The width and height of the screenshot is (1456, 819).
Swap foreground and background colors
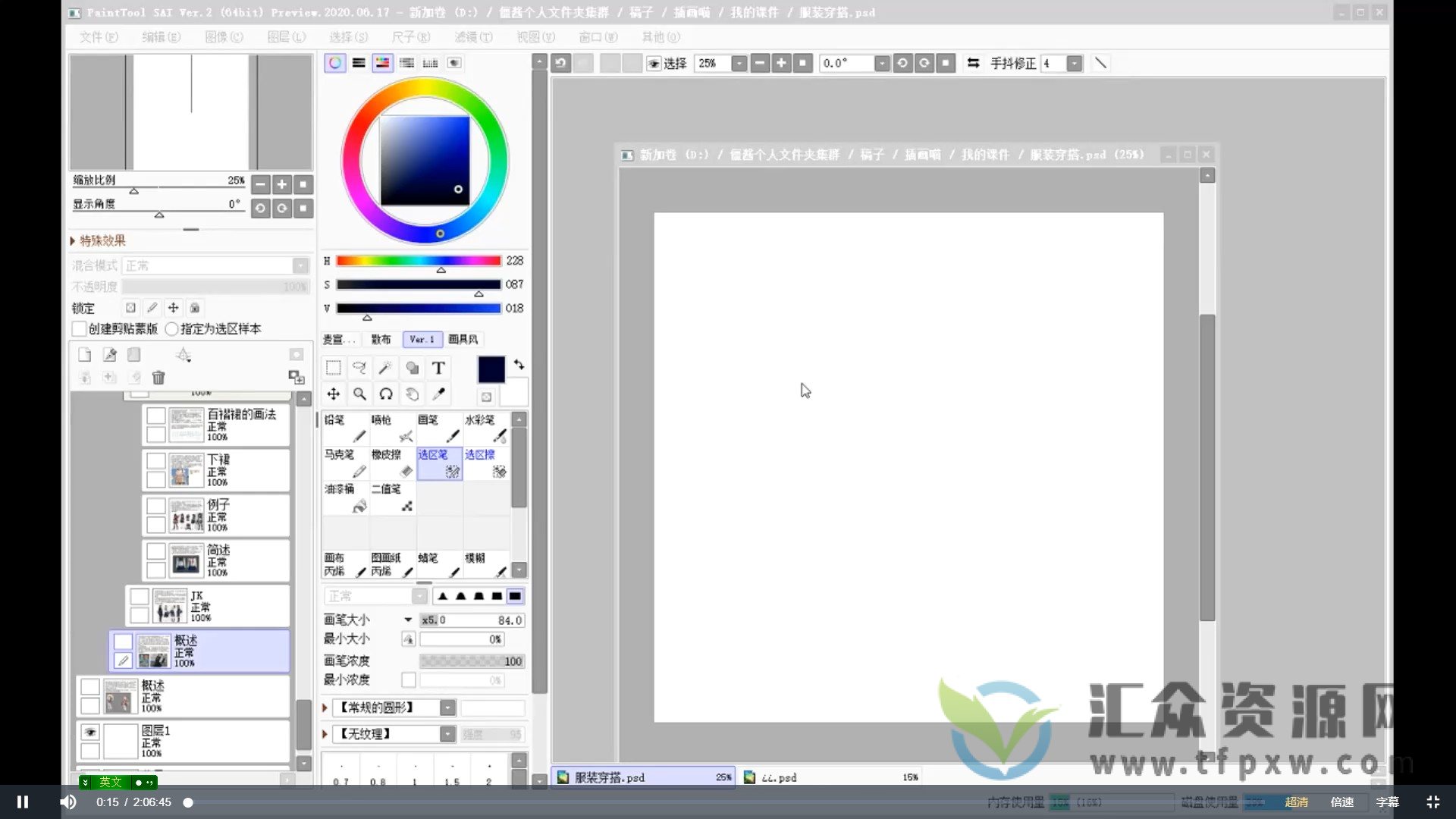tap(519, 365)
